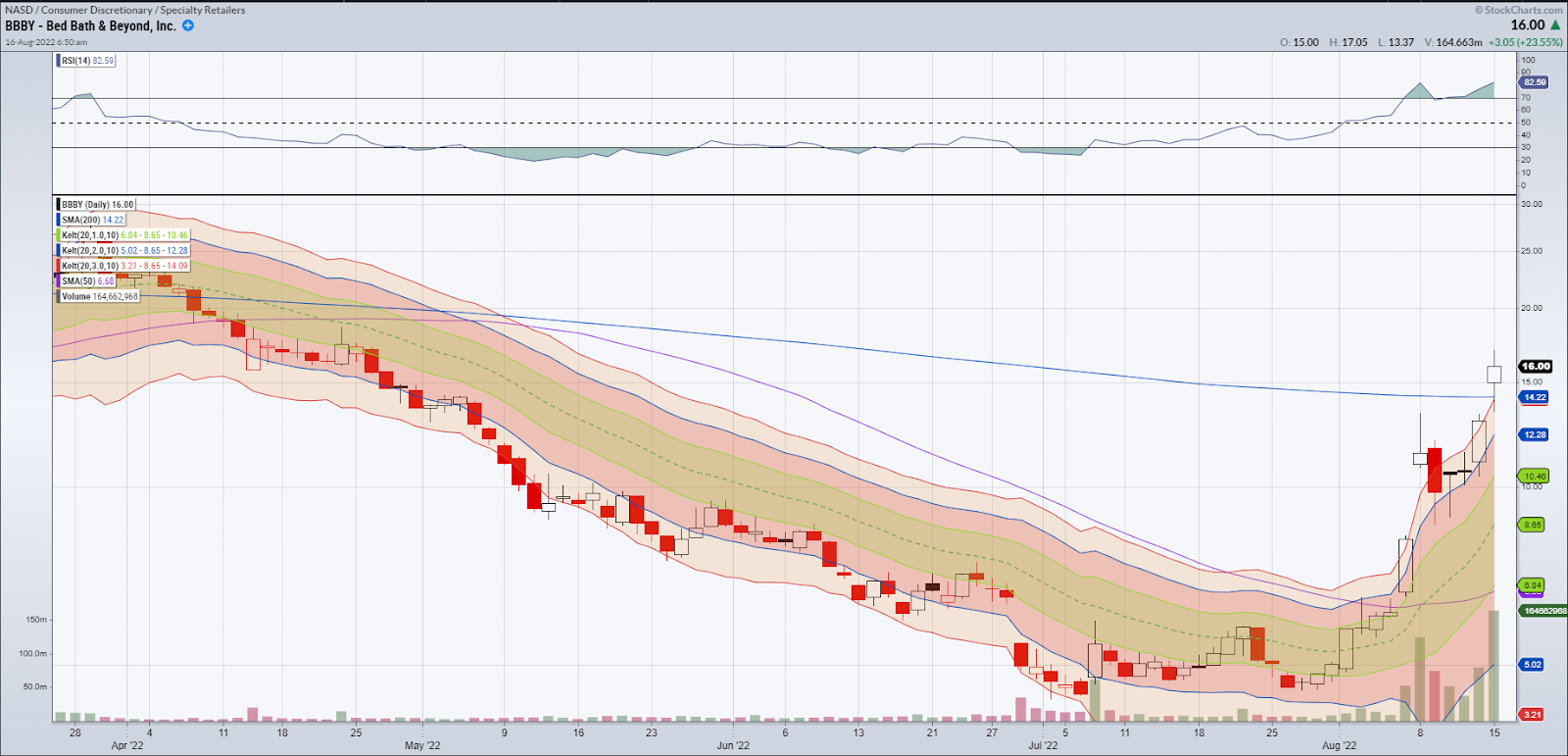This screenshot has width=1568, height=756.
Task: Click the 8.65 green midline price tag
Action: click(x=1533, y=525)
